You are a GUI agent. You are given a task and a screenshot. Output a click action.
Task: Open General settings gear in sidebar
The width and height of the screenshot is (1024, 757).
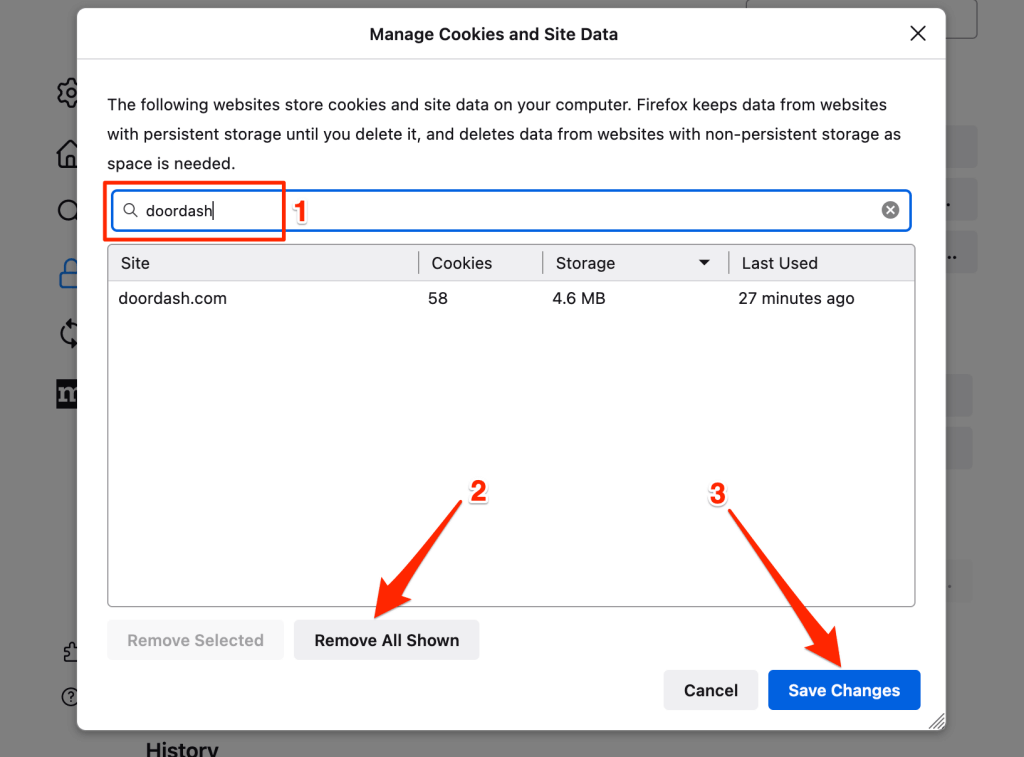tap(67, 94)
